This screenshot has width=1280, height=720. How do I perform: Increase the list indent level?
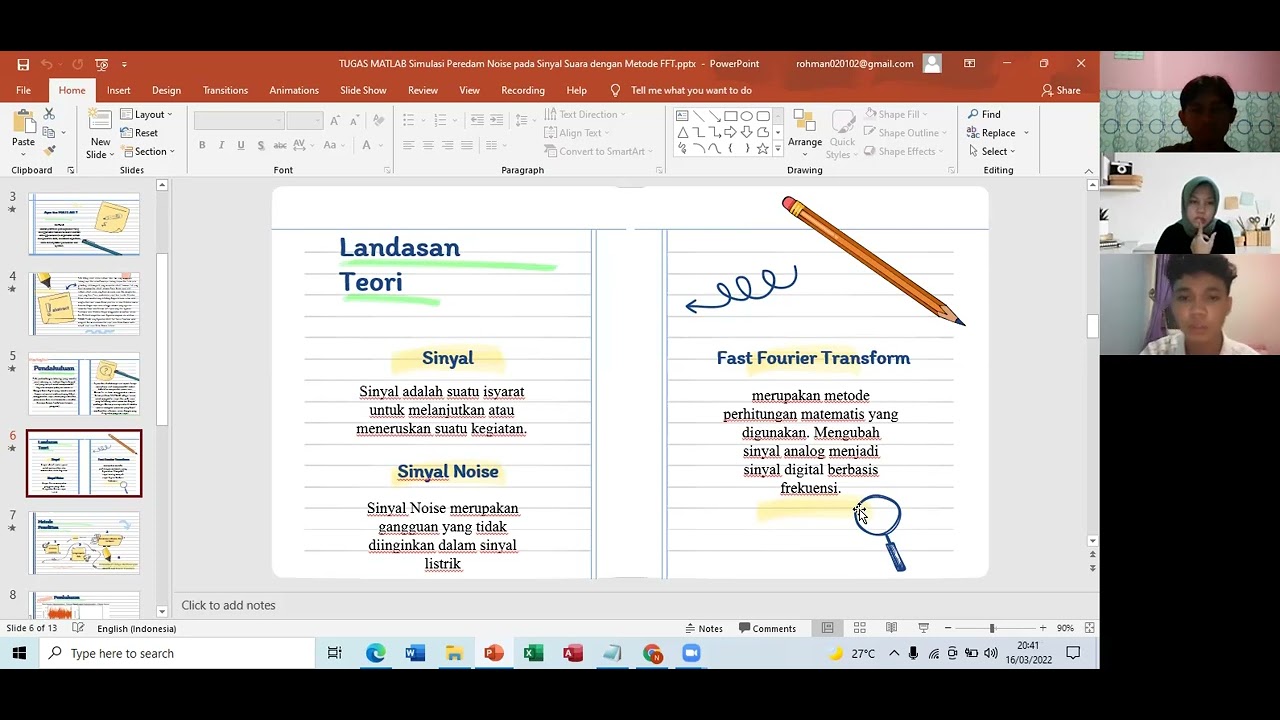coord(497,120)
